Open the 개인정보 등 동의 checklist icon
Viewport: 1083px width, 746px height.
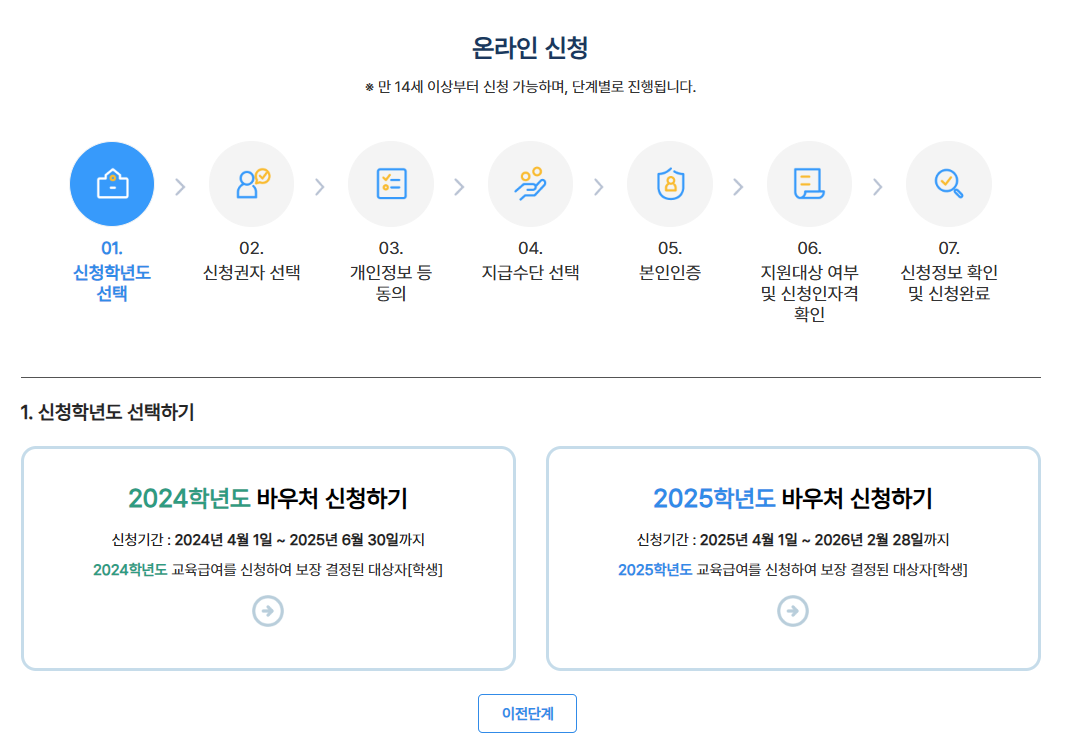coord(391,183)
